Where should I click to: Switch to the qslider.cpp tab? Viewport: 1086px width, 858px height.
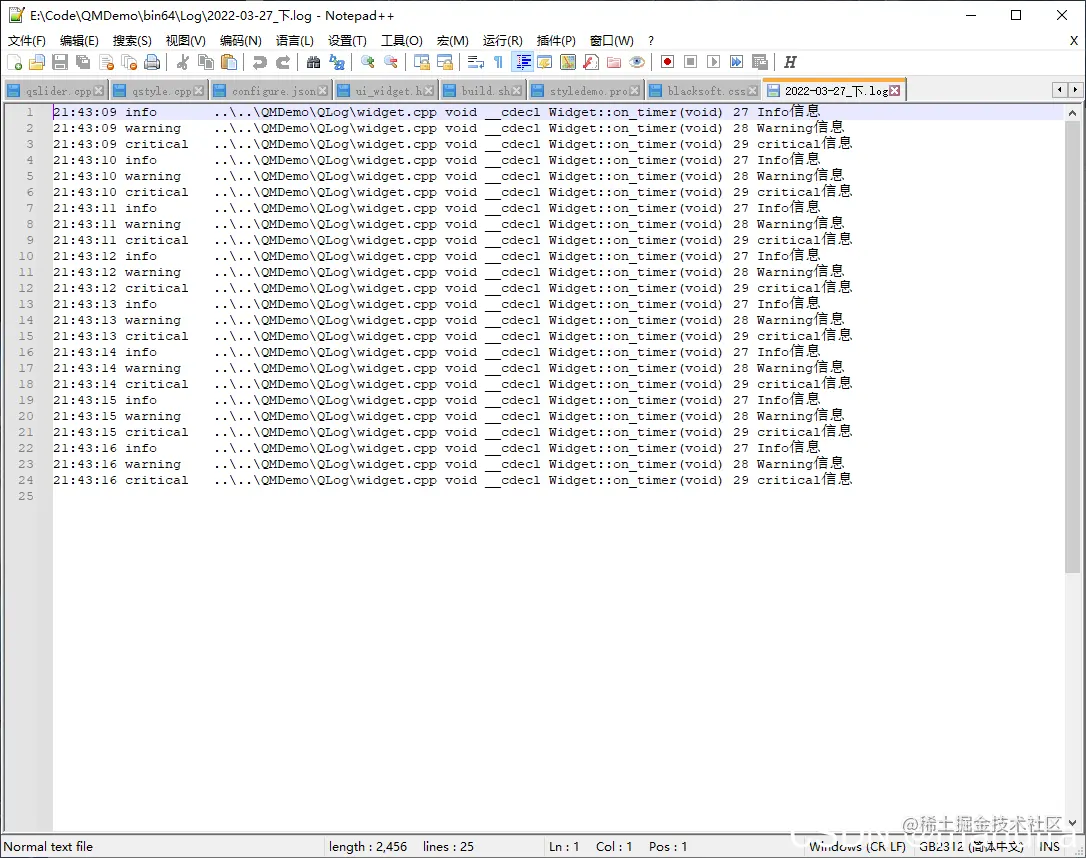(x=55, y=91)
